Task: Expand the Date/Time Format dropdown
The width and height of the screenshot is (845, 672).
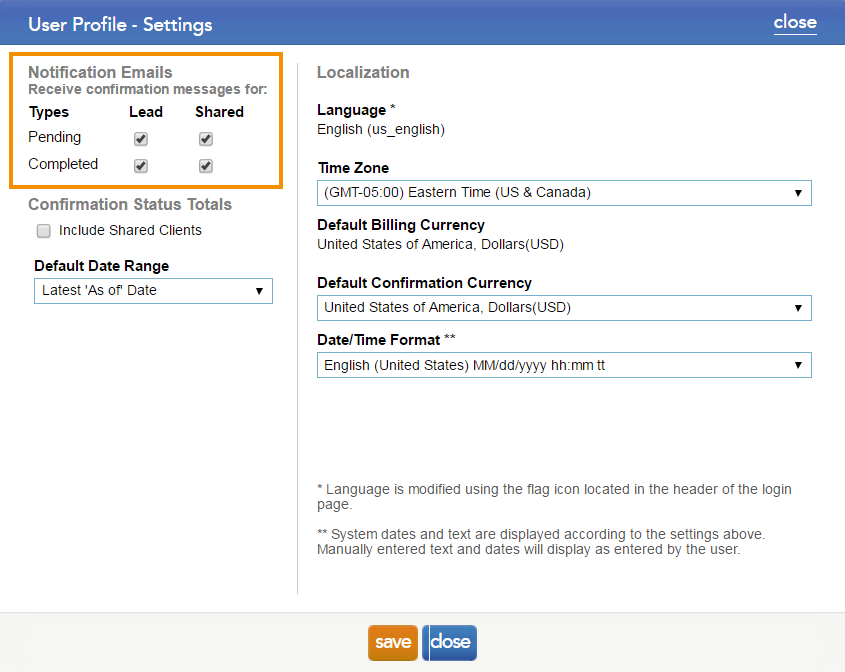Action: point(564,365)
